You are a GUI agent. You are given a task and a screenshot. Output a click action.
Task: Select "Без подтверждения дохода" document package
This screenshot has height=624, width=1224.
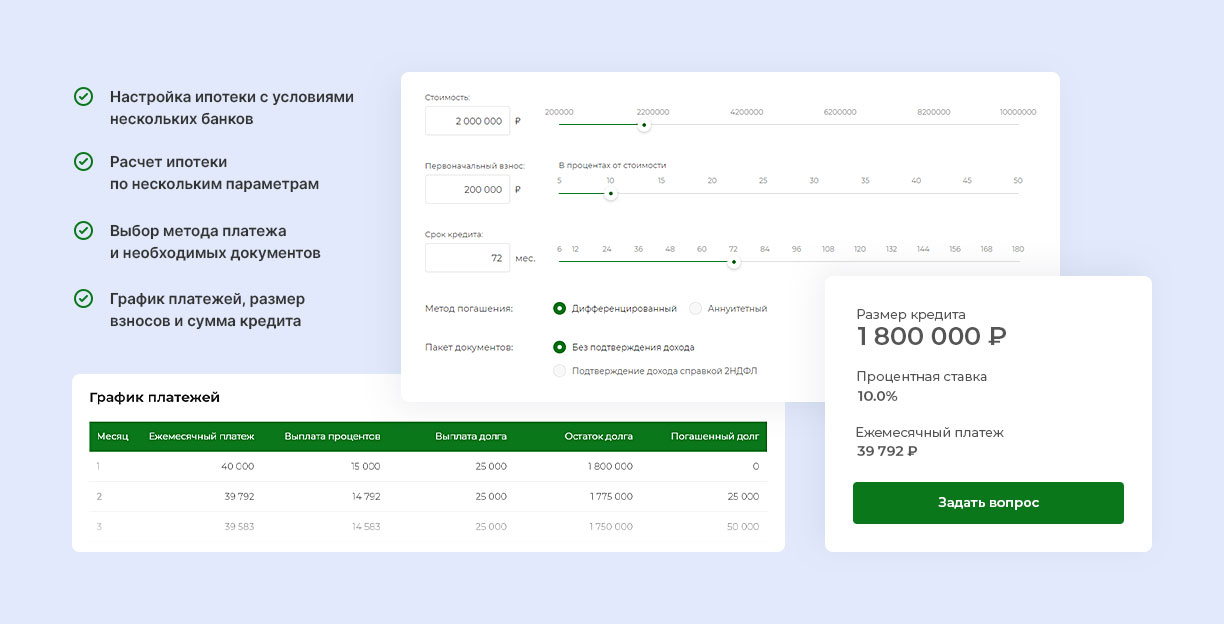(560, 347)
